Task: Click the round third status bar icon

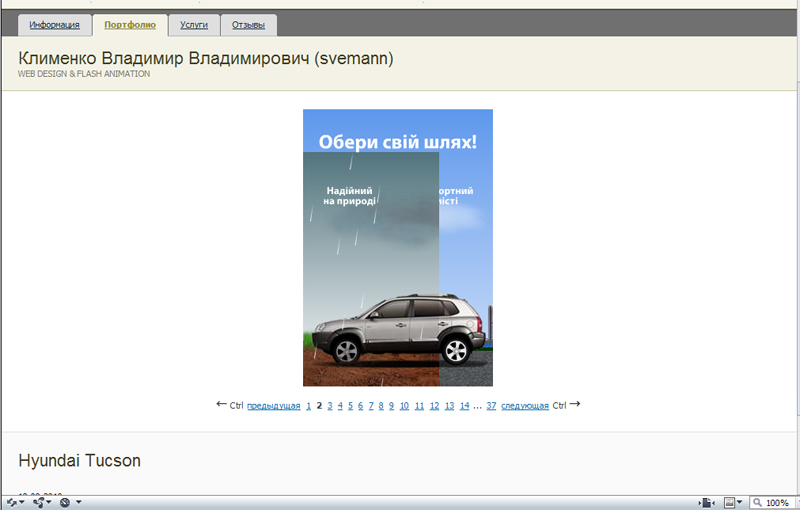Action: click(x=65, y=502)
